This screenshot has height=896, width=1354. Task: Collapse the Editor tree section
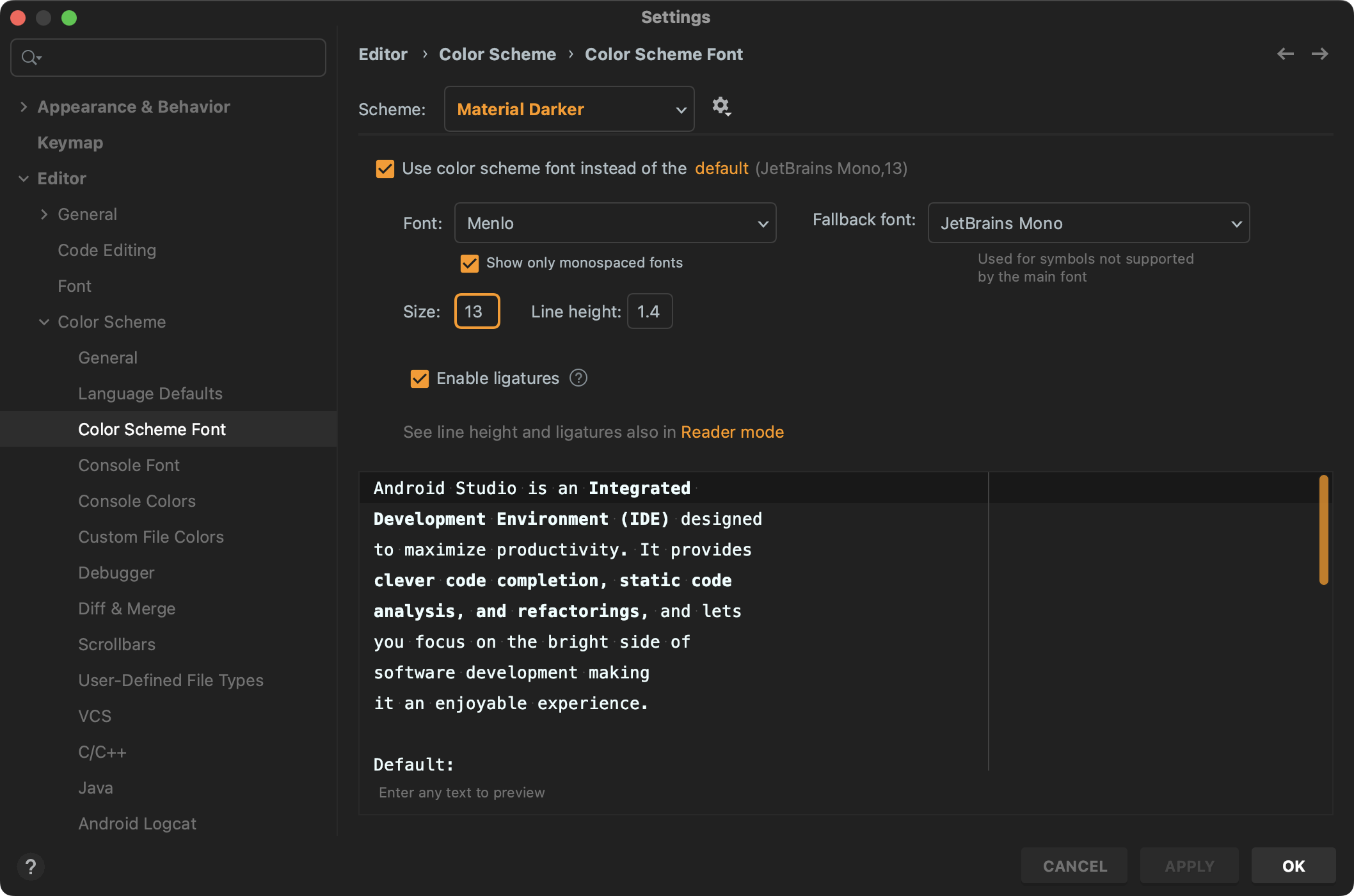coord(24,179)
